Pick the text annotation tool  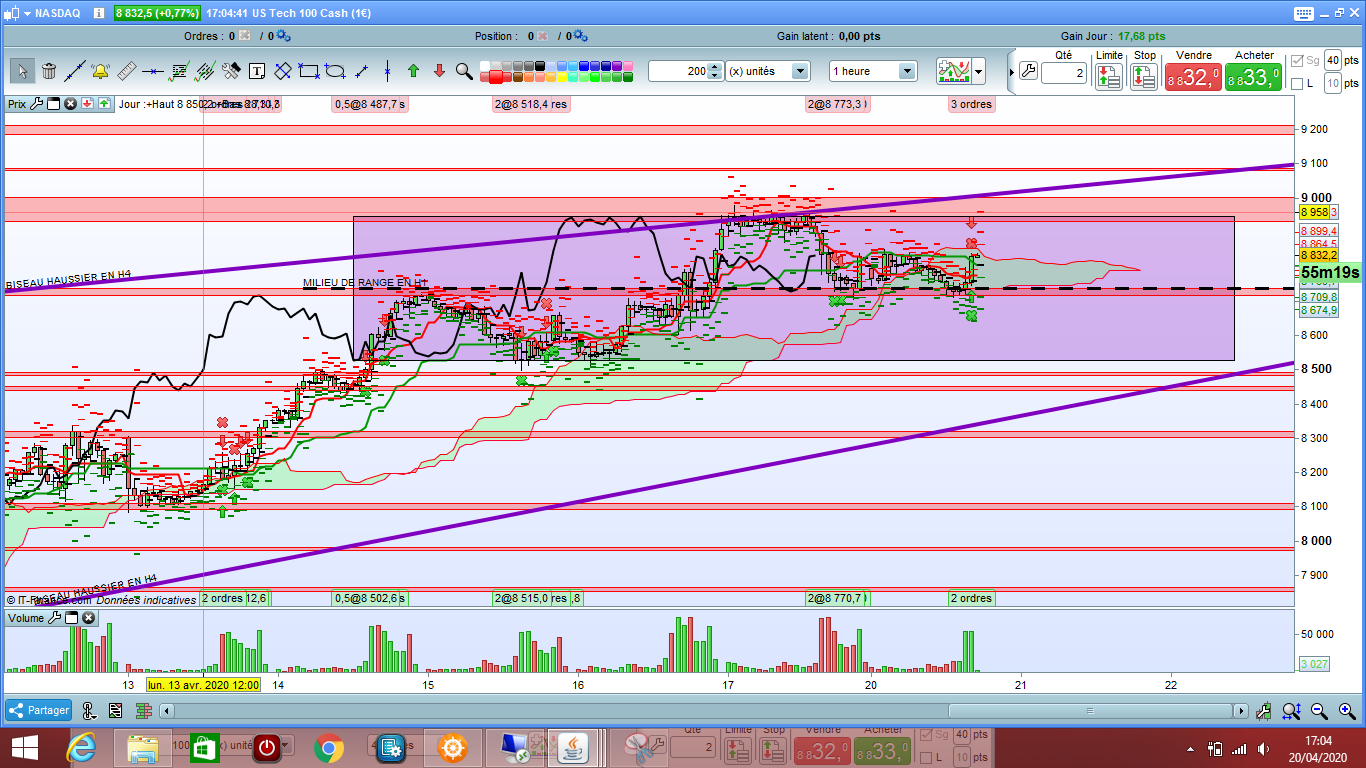click(x=257, y=71)
